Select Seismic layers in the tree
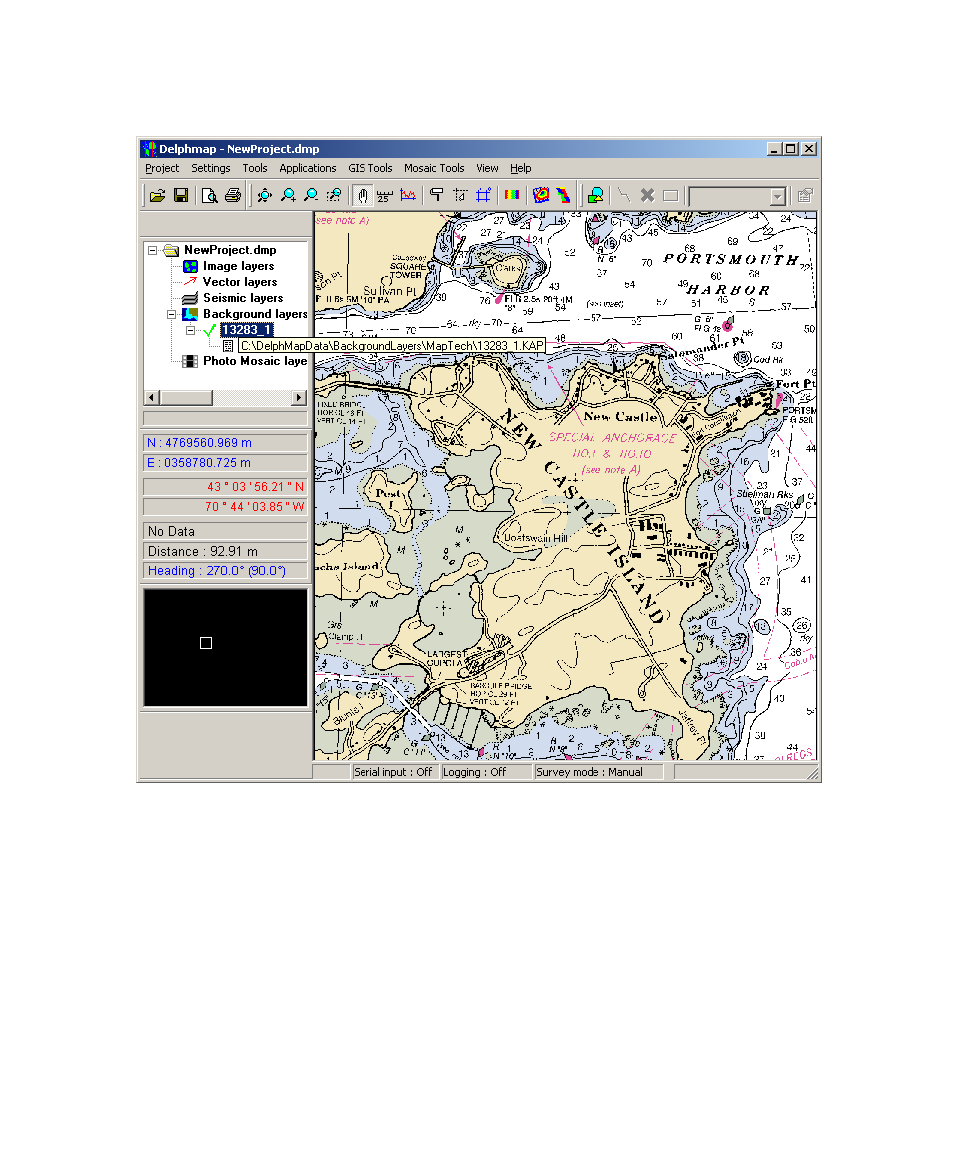Viewport: 954px width, 1159px height. [242, 298]
